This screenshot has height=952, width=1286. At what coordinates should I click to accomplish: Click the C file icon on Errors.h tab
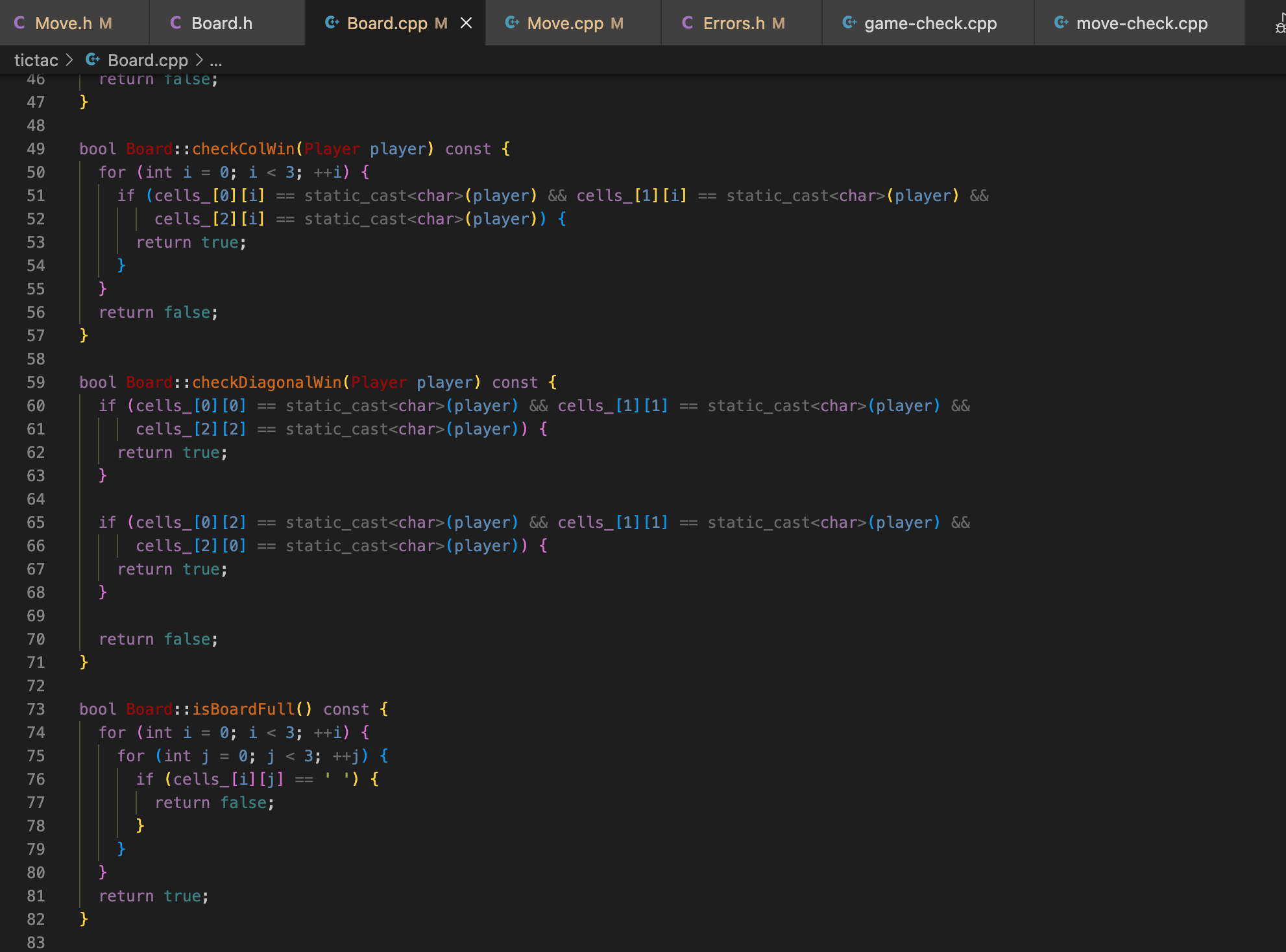[x=688, y=23]
